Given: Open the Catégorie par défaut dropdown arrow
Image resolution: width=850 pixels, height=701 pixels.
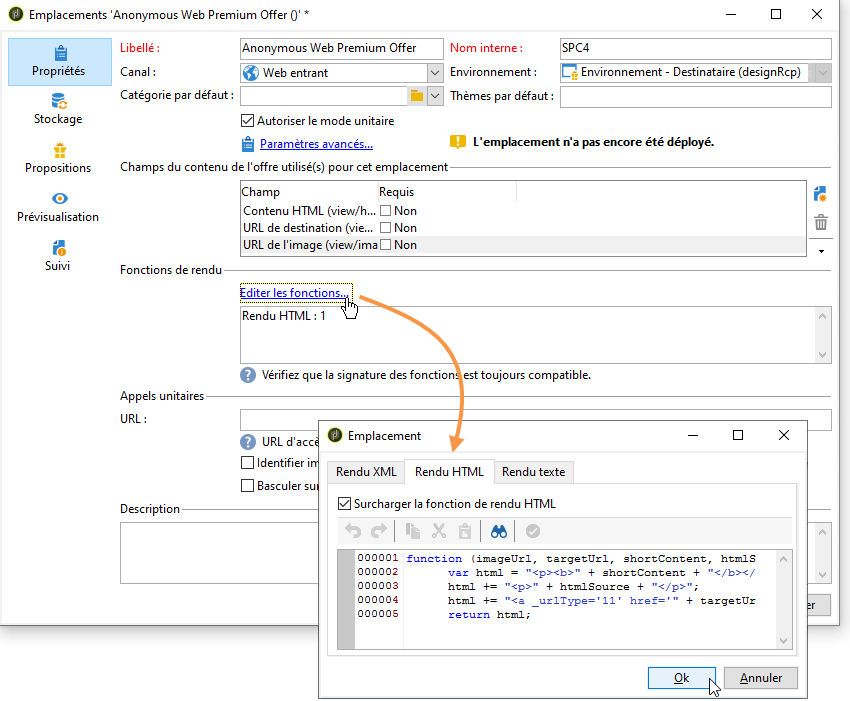Looking at the screenshot, I should tap(435, 97).
